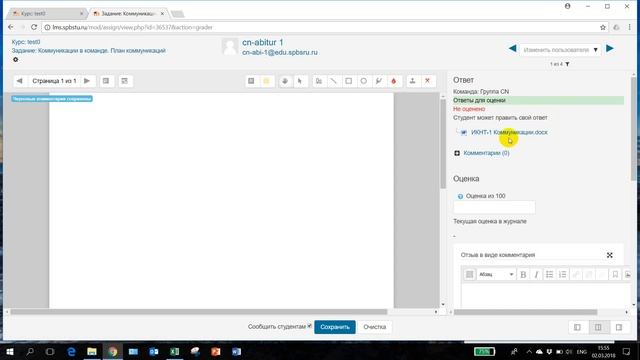
Task: Click the Очистка reset button
Action: tap(374, 327)
